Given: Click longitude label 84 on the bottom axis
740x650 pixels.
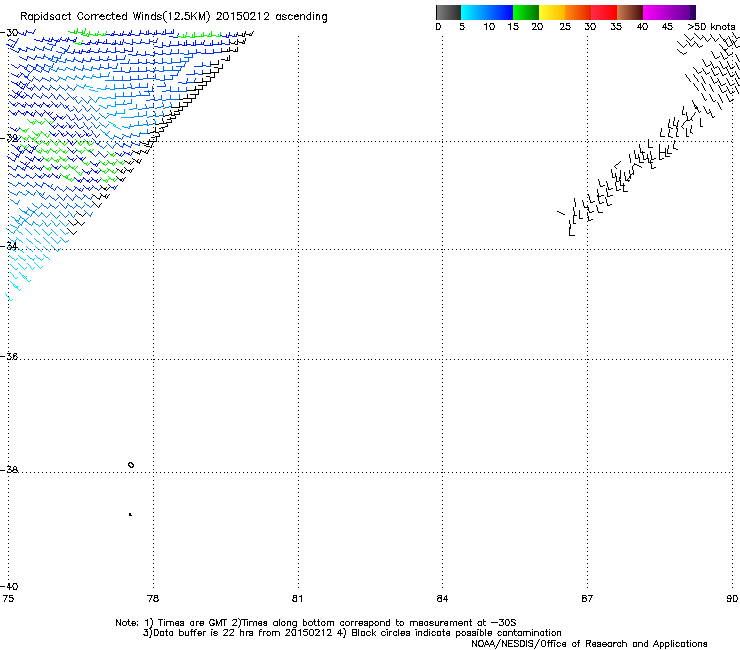Looking at the screenshot, I should (442, 599).
